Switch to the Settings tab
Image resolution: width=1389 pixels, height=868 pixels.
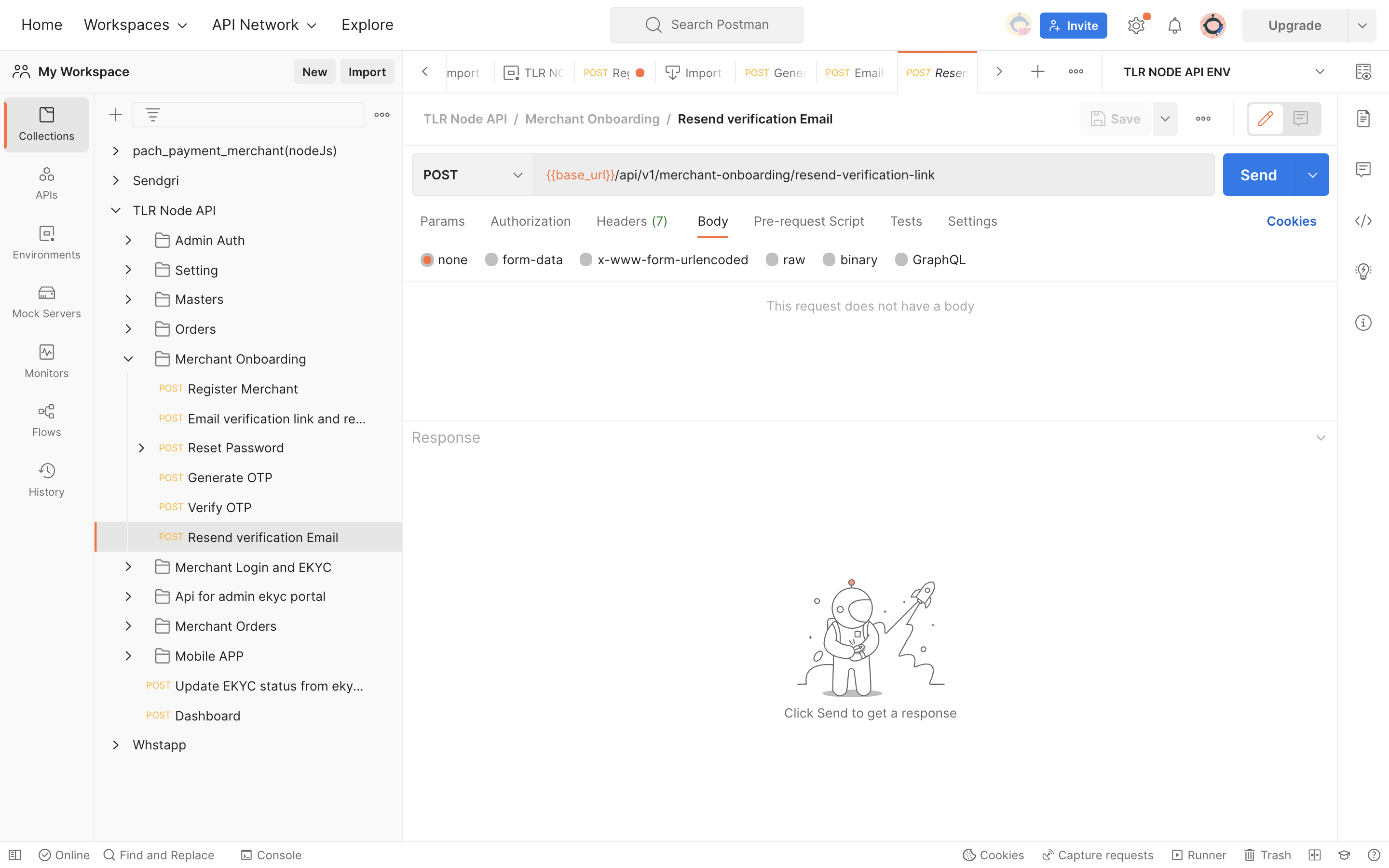tap(972, 222)
